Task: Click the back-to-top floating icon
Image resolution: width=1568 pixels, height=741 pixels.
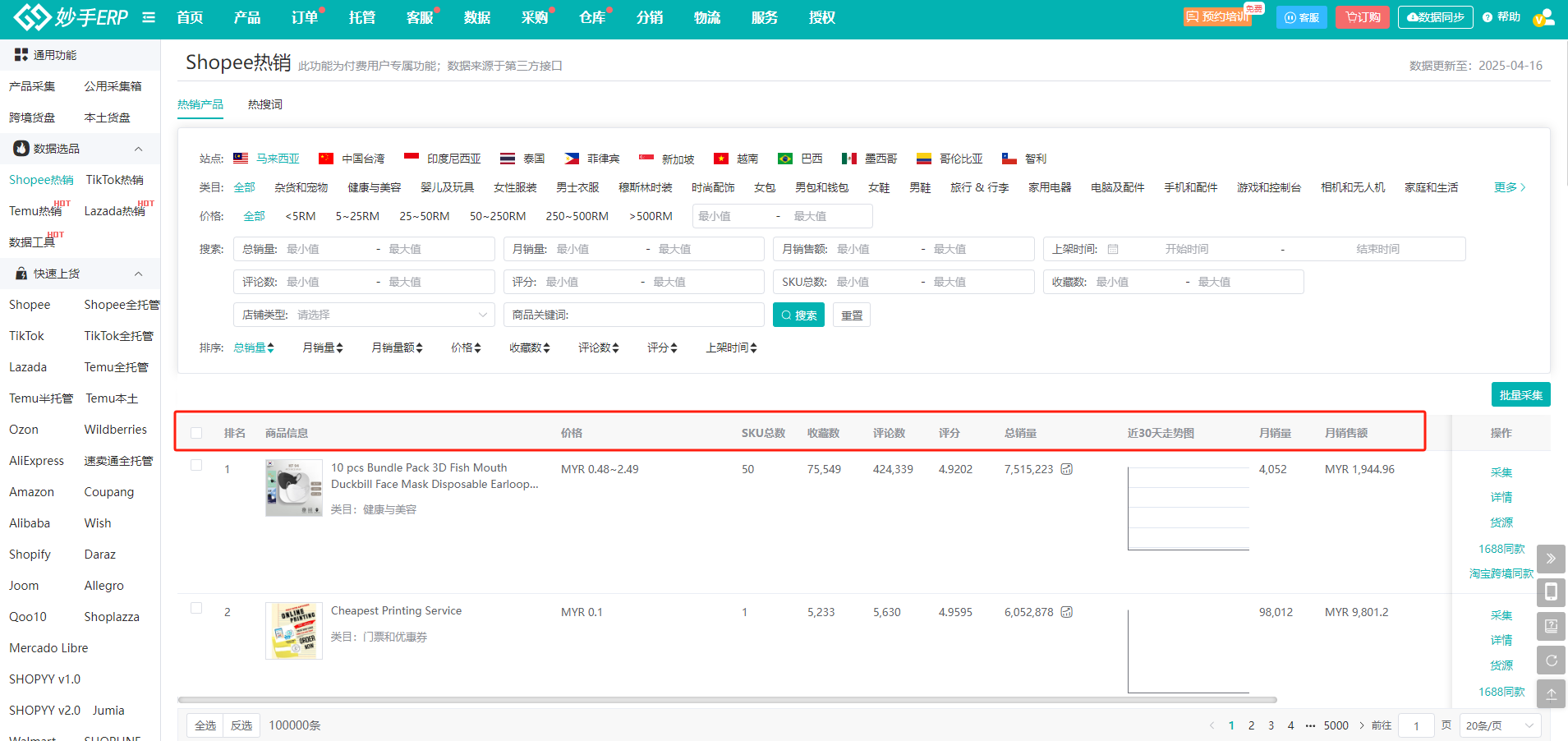Action: coord(1551,693)
